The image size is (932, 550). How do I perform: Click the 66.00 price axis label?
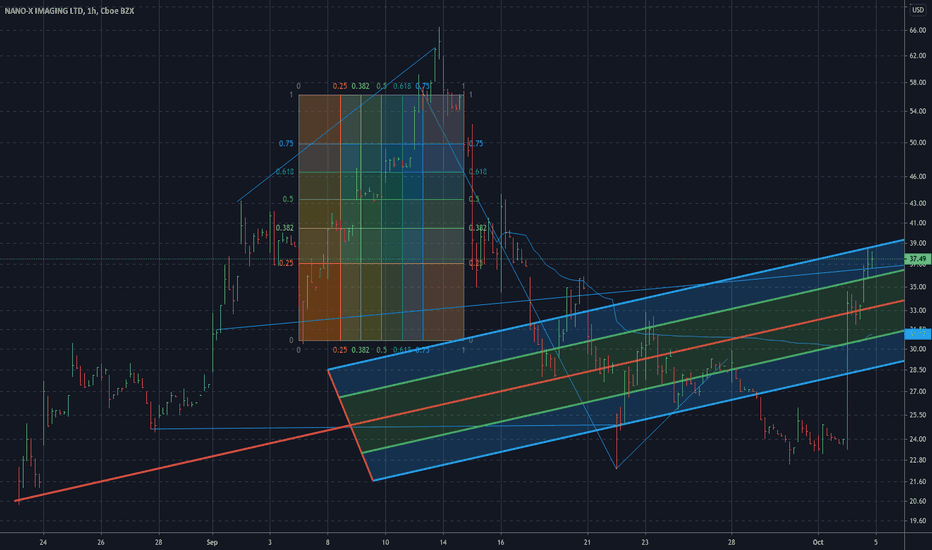[x=917, y=30]
